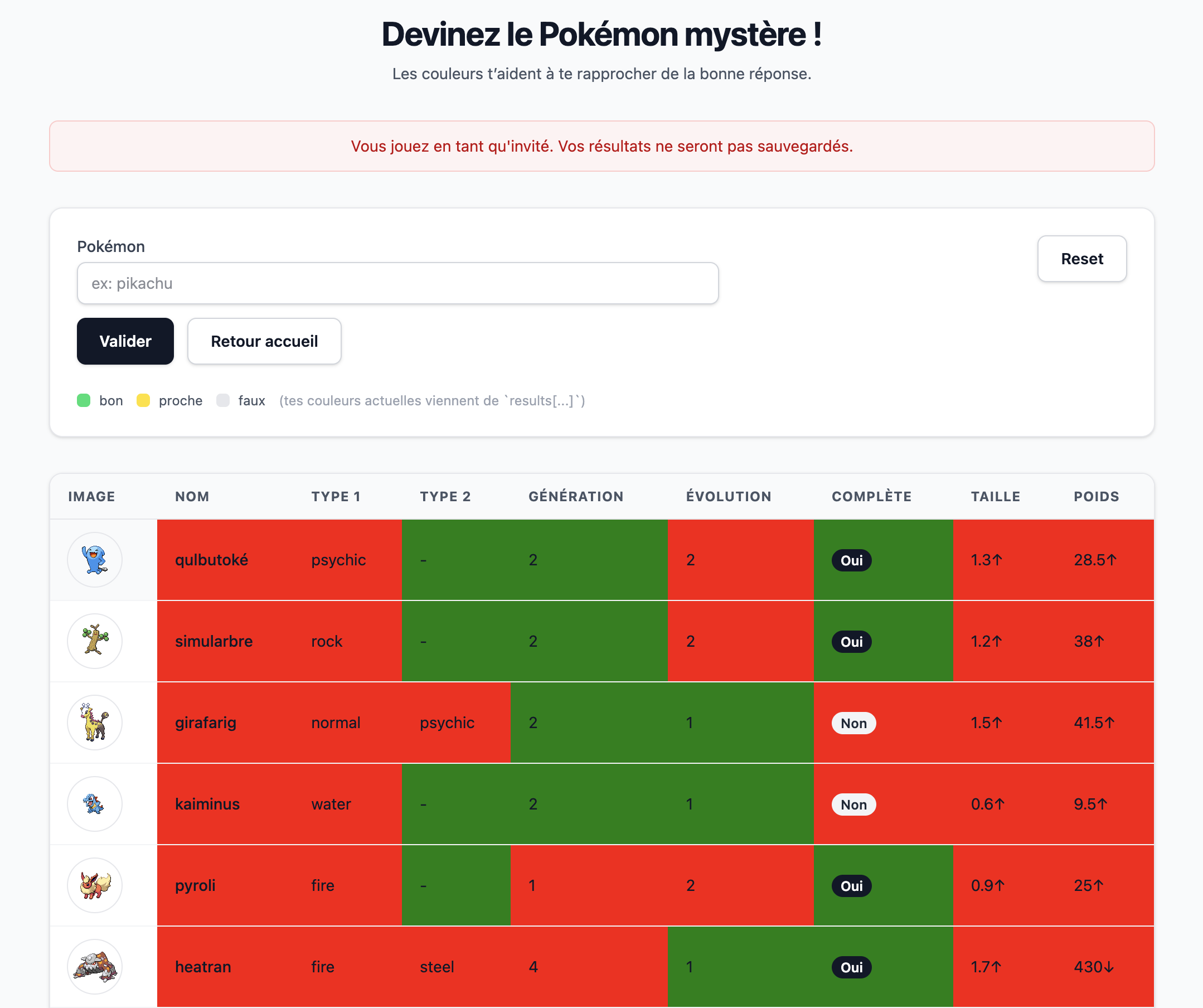Click the NOM column header

point(192,496)
